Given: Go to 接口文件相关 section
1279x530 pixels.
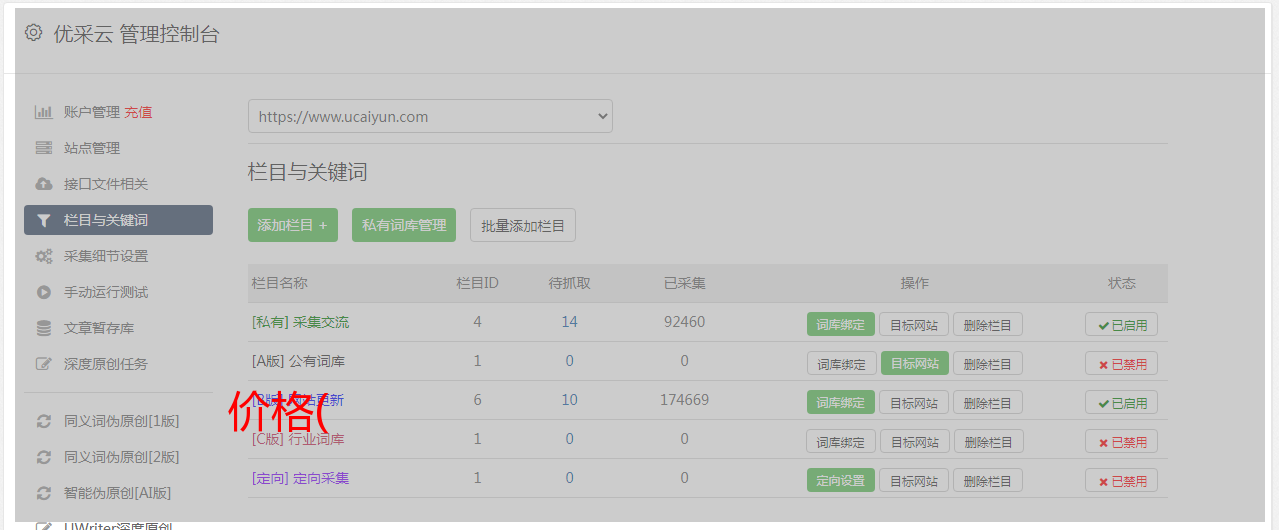Looking at the screenshot, I should [106, 184].
